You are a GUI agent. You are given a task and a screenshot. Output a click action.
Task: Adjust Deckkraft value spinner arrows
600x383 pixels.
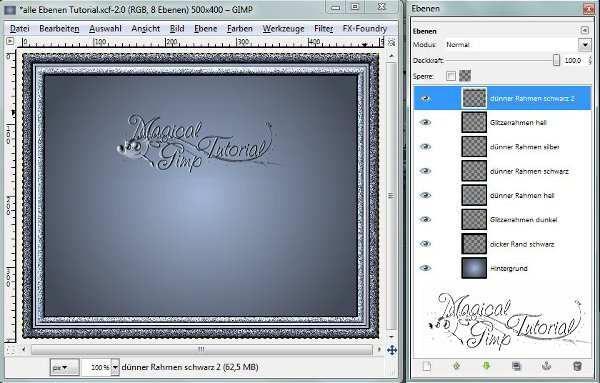590,60
